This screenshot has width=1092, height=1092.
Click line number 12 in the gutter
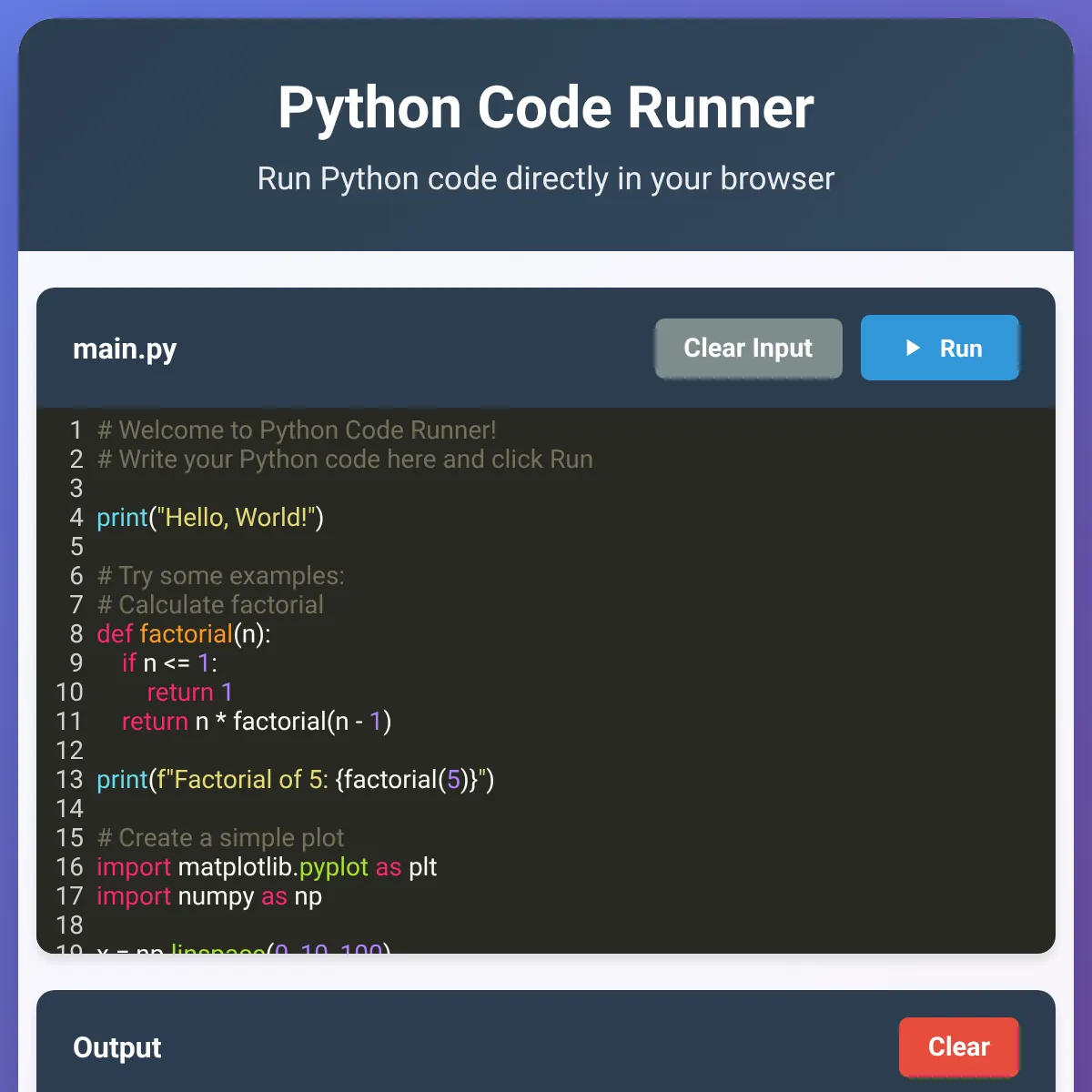coord(69,750)
